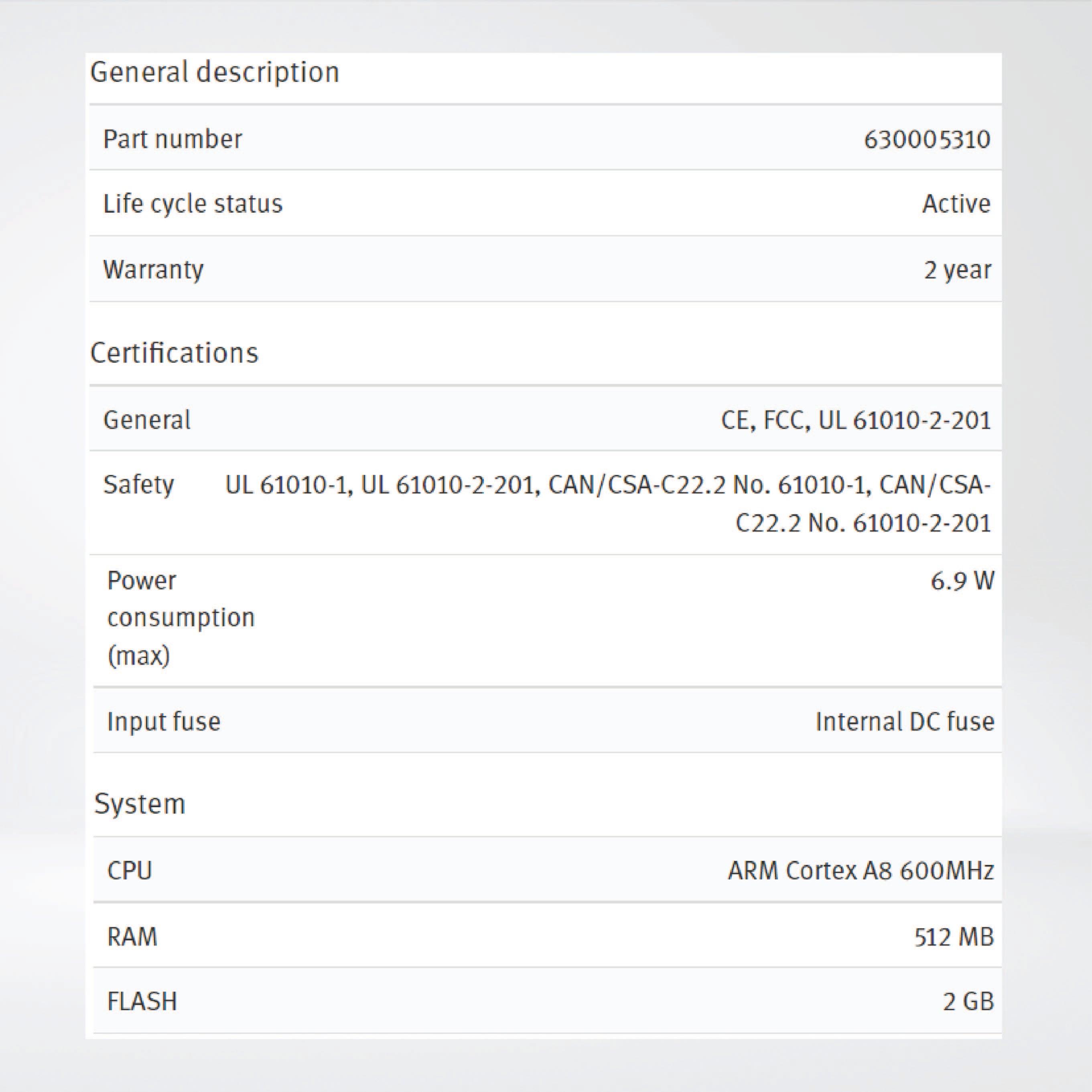The image size is (1092, 1092).
Task: Click the Life cycle status label
Action: click(192, 204)
